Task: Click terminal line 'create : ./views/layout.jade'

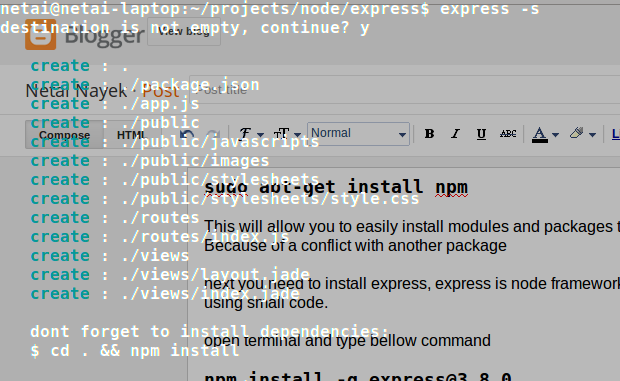Action: [x=170, y=274]
